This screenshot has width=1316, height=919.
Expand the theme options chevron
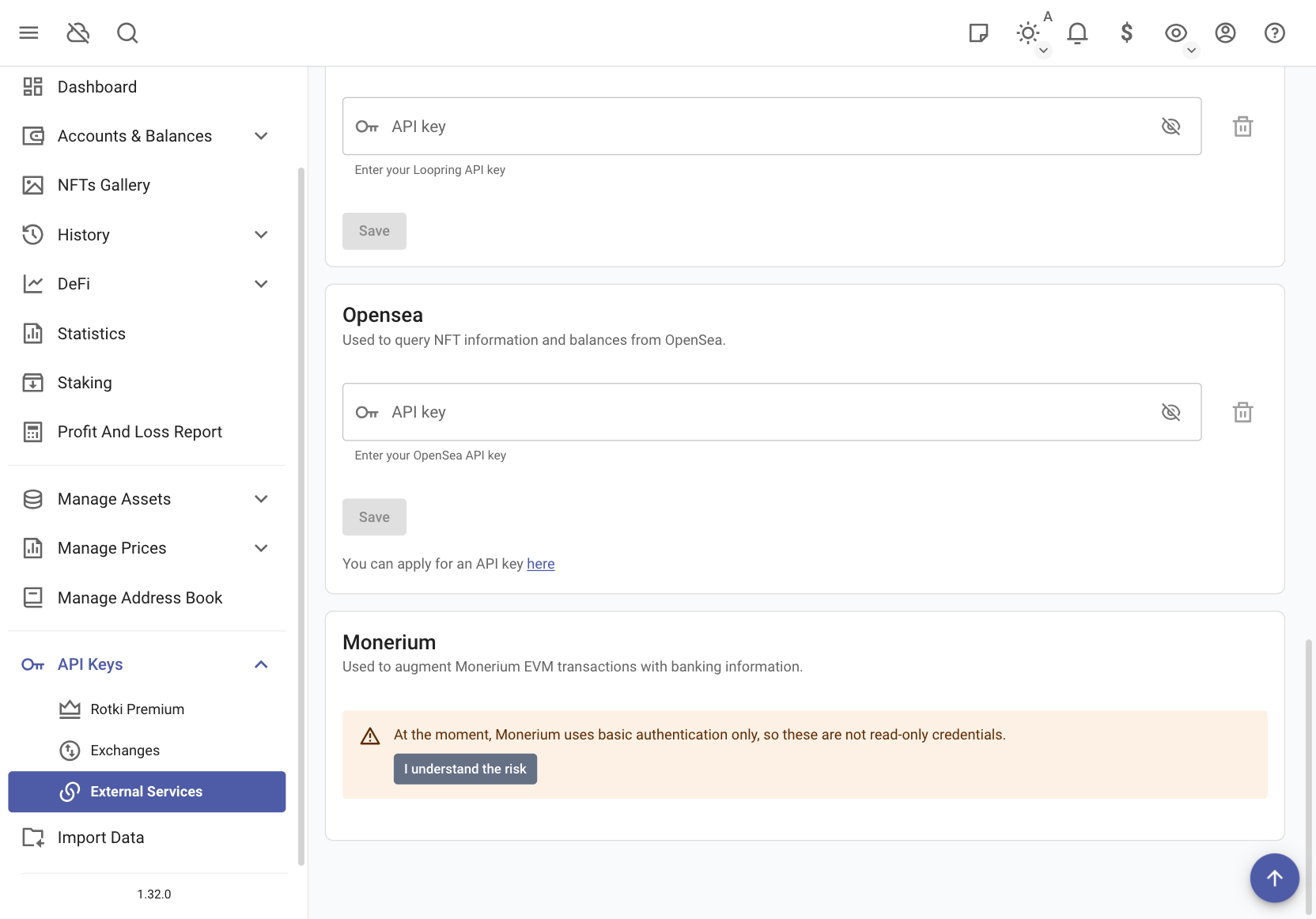click(x=1044, y=51)
